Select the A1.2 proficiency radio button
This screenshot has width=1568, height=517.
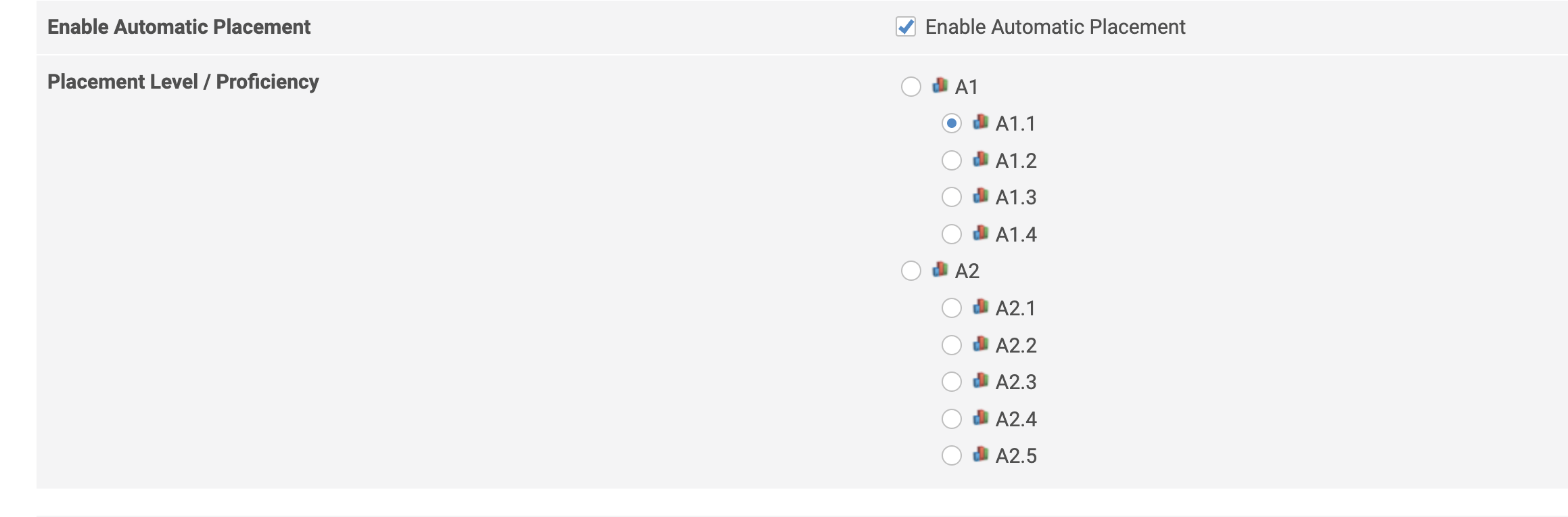click(x=952, y=160)
